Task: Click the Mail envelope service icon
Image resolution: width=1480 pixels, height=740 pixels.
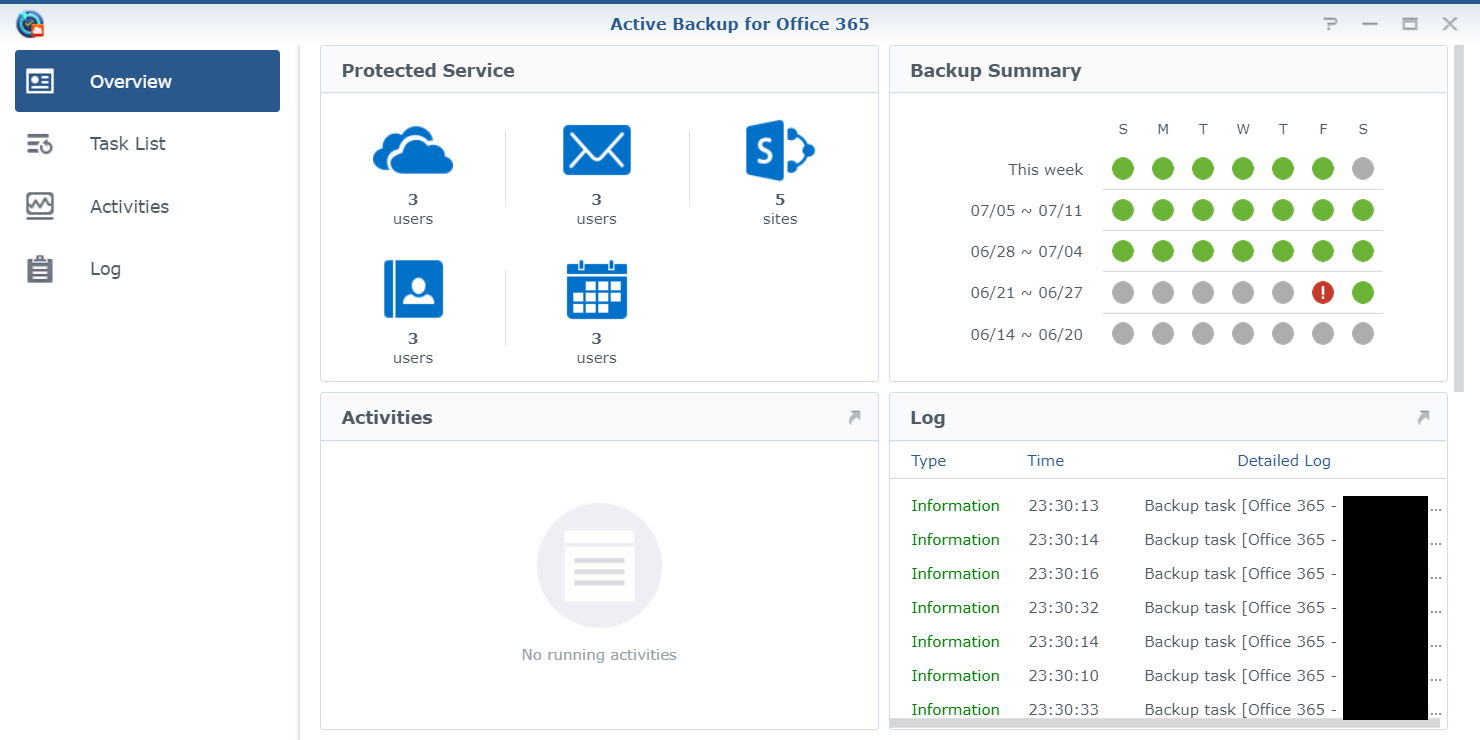Action: [x=597, y=150]
